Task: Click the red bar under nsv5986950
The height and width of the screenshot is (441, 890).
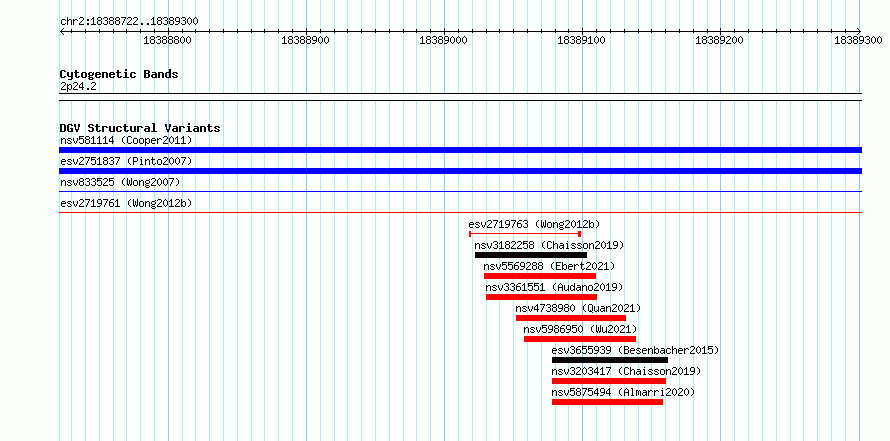Action: tap(580, 339)
